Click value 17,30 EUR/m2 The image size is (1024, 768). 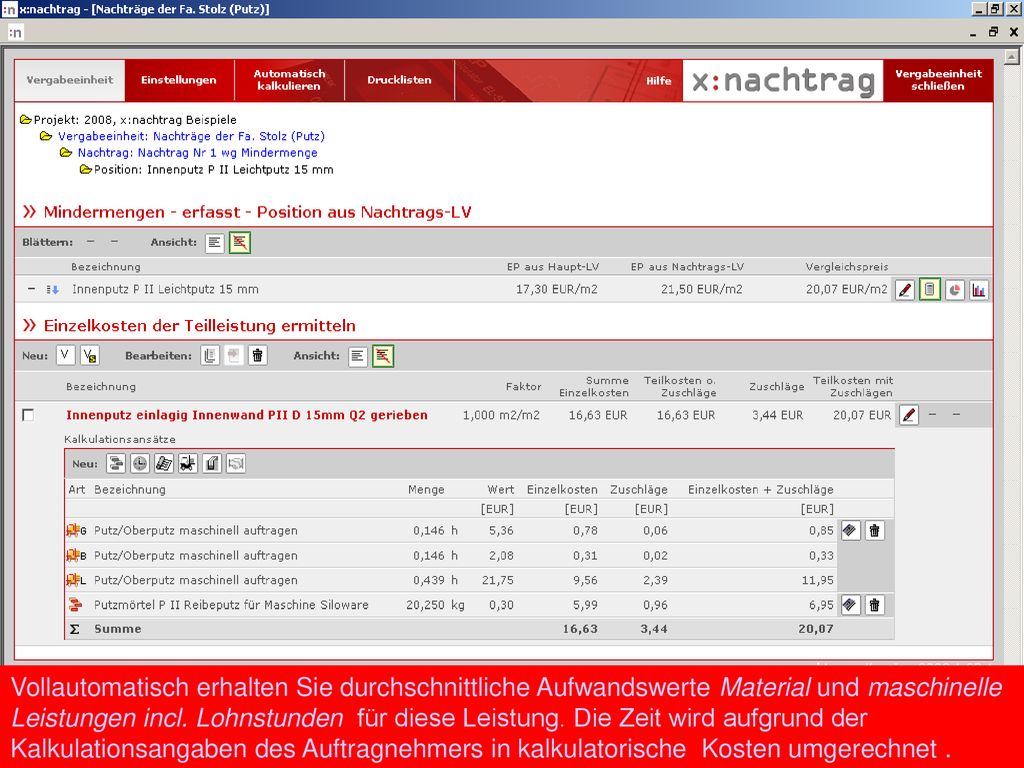(x=556, y=289)
